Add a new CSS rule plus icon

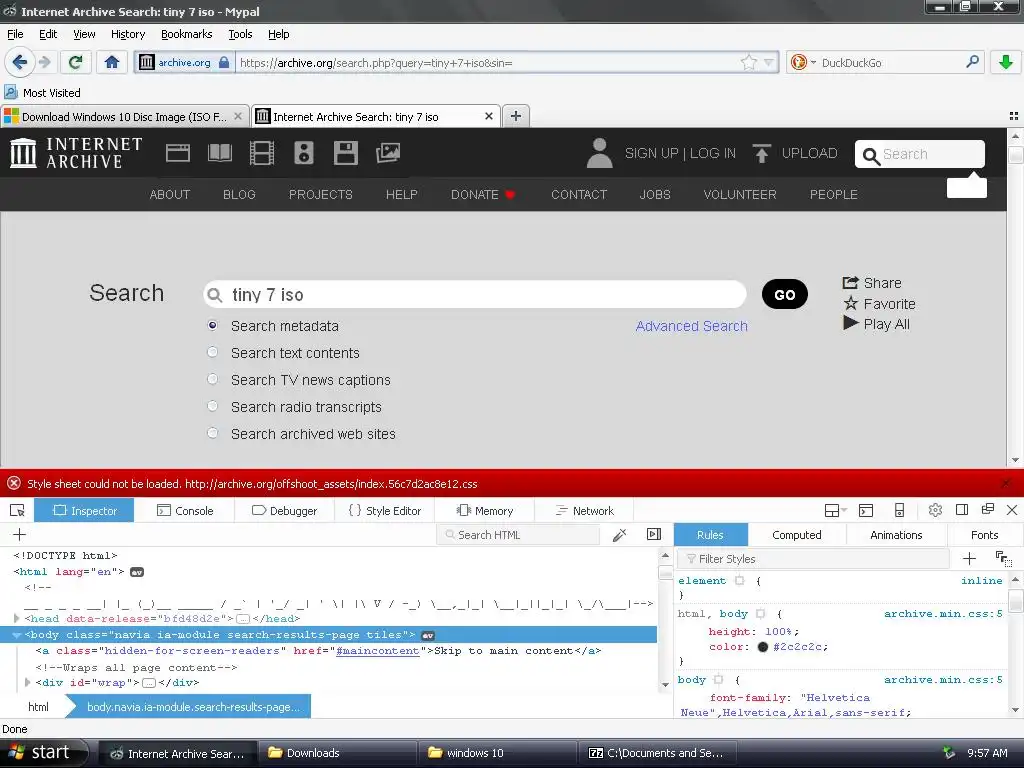point(969,558)
